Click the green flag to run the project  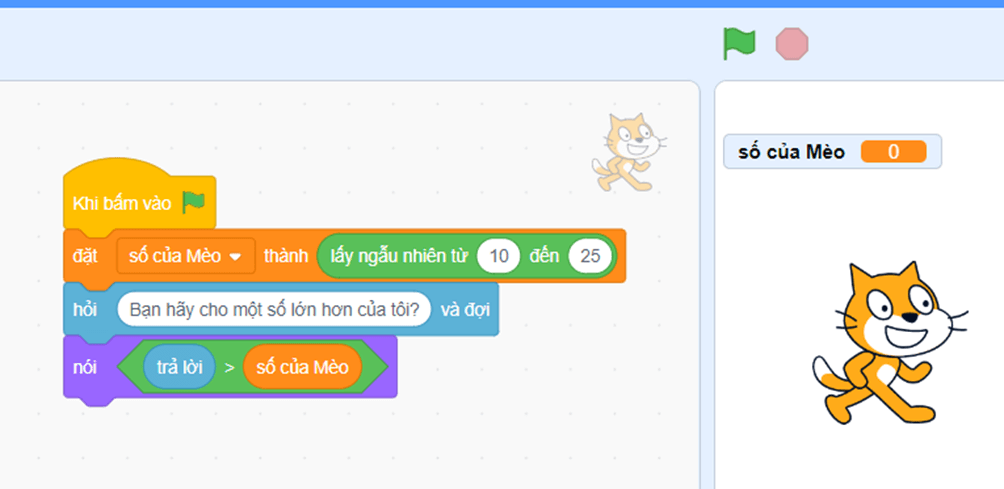coord(739,44)
